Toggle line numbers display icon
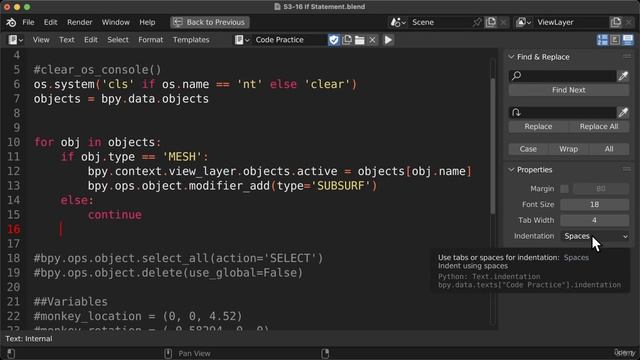The image size is (640, 360). pyautogui.click(x=602, y=40)
